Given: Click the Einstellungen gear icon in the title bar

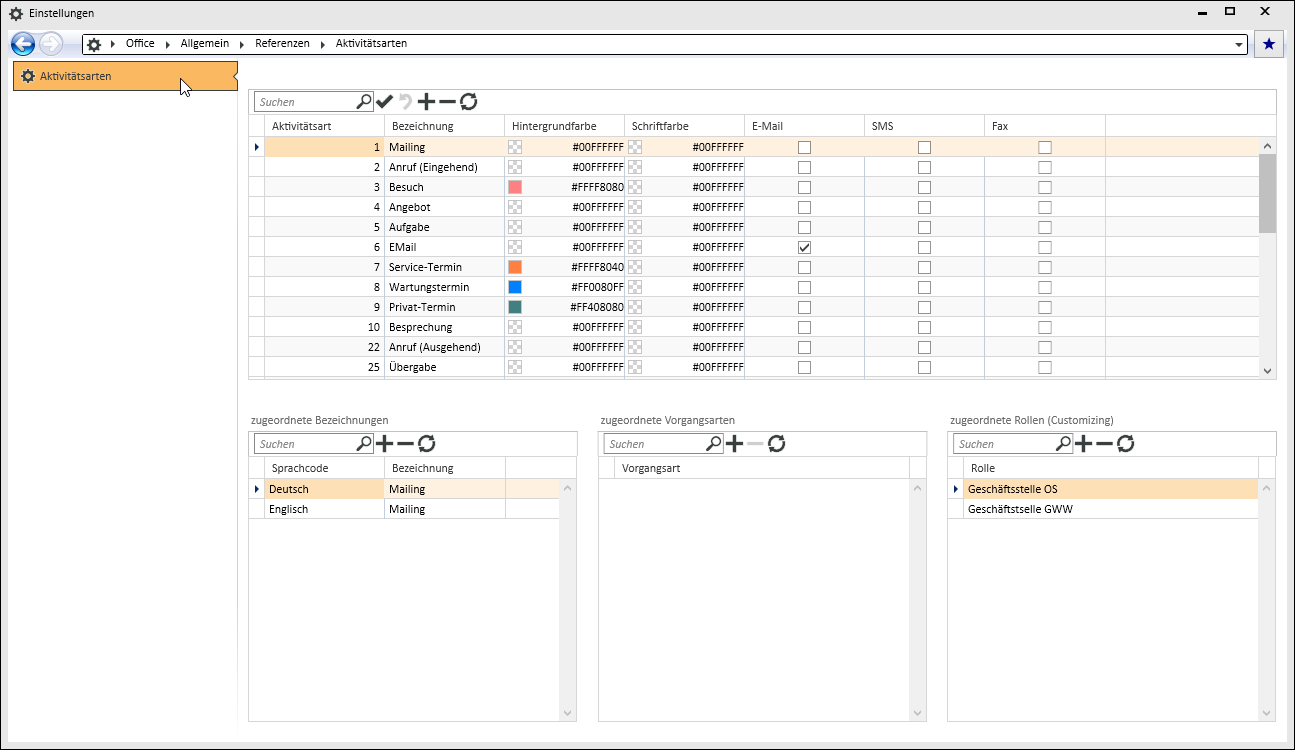Looking at the screenshot, I should tap(16, 12).
